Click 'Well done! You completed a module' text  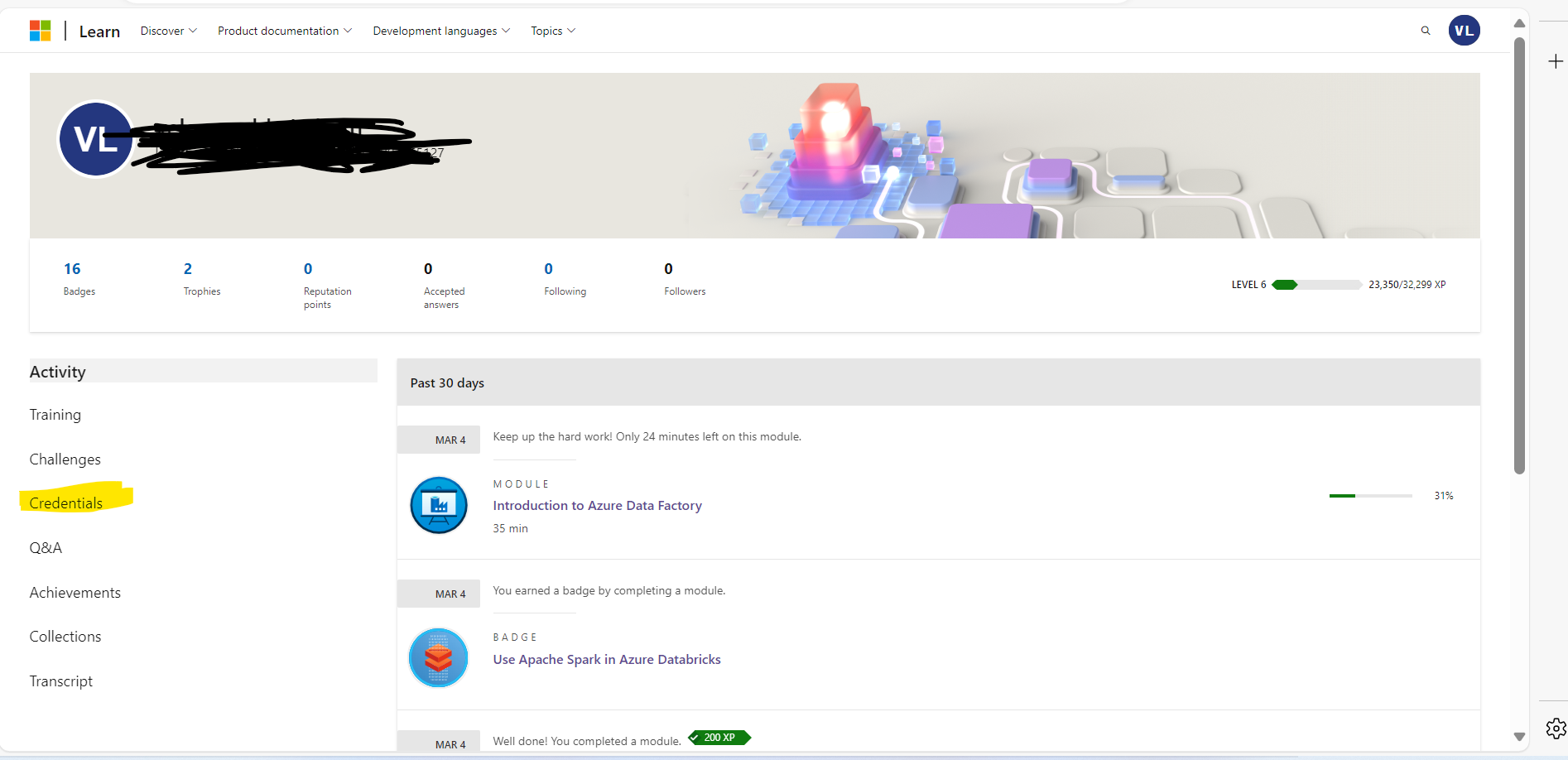pos(587,742)
